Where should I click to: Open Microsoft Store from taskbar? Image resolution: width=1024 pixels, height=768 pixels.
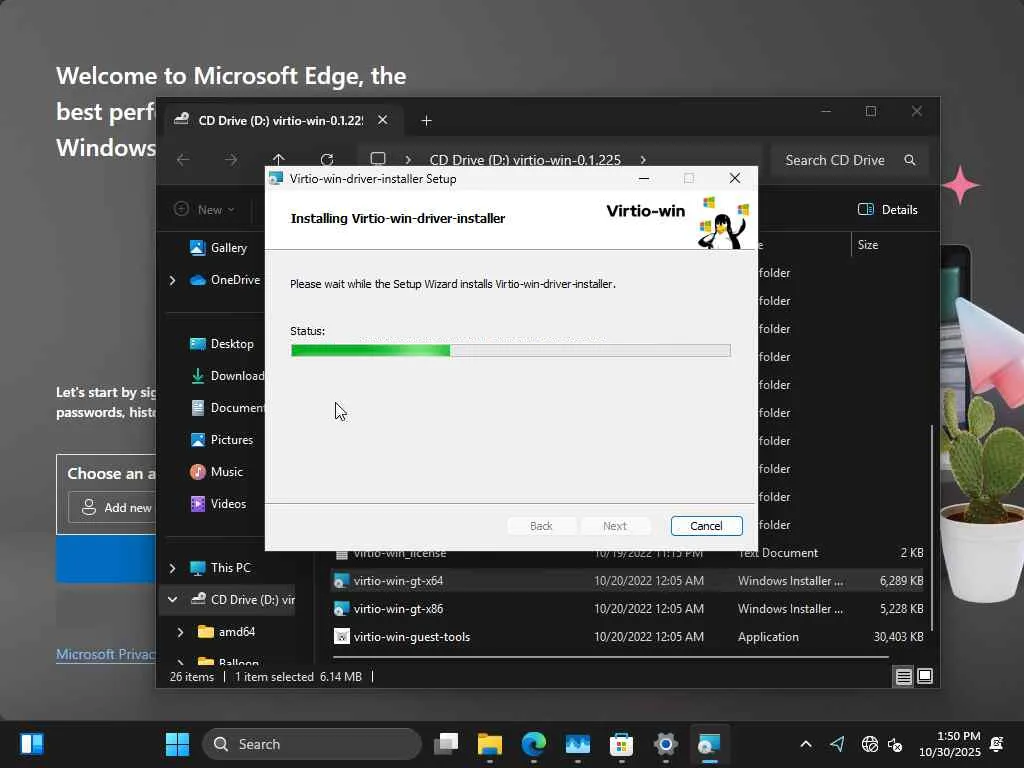pos(621,744)
